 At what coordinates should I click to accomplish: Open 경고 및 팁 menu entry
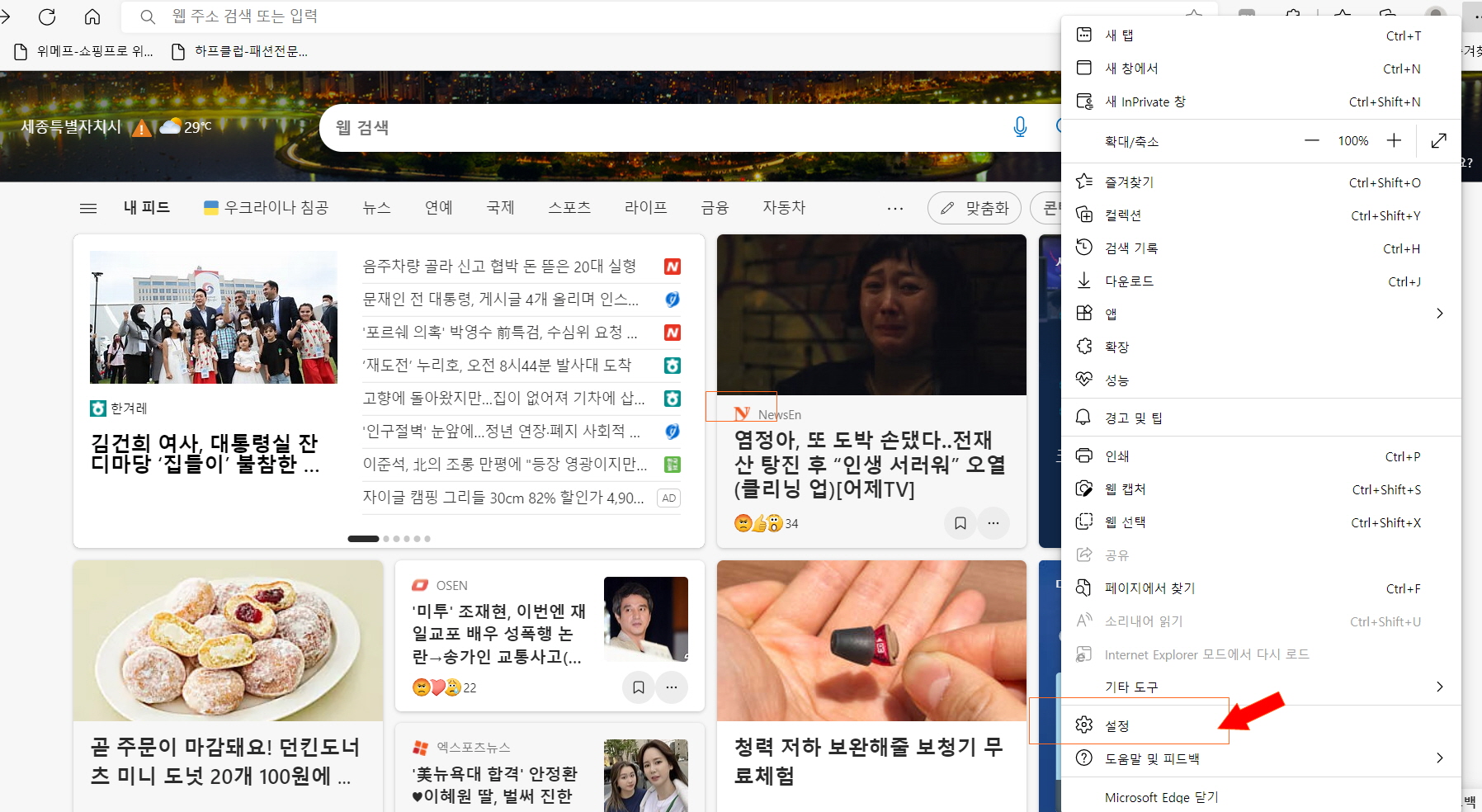coord(1261,418)
